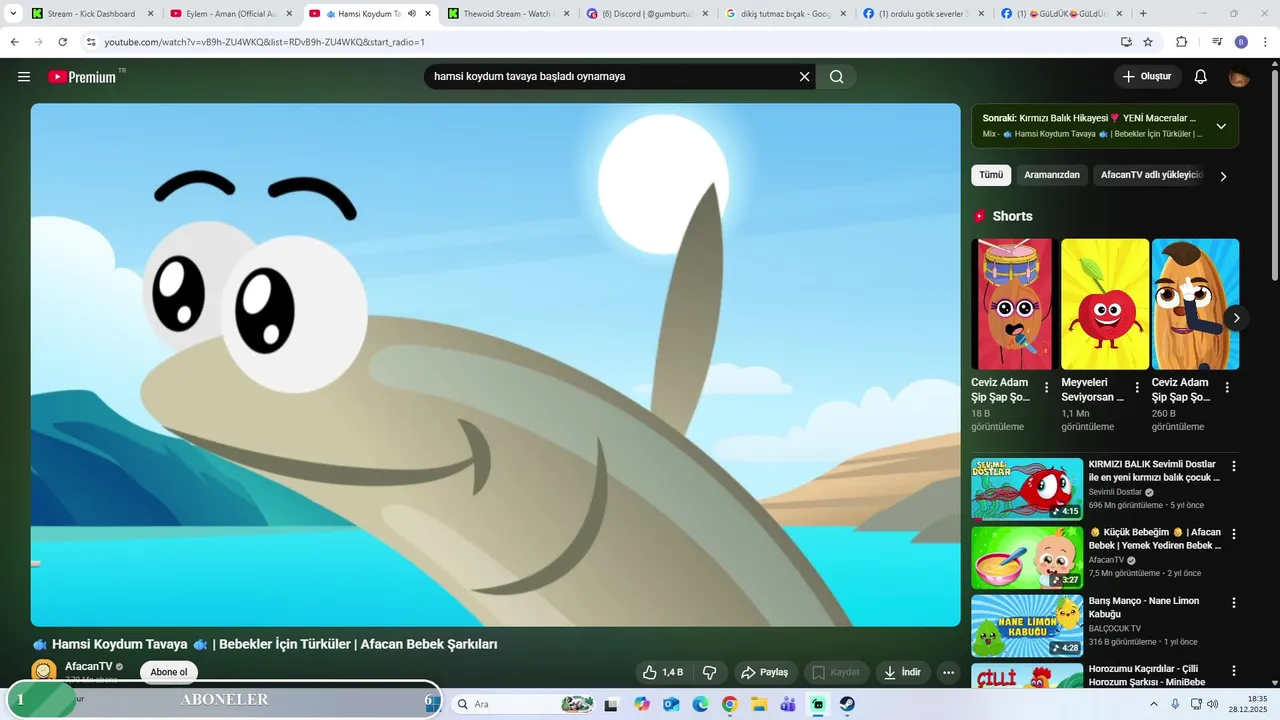Clear the search box with the X

(x=804, y=77)
